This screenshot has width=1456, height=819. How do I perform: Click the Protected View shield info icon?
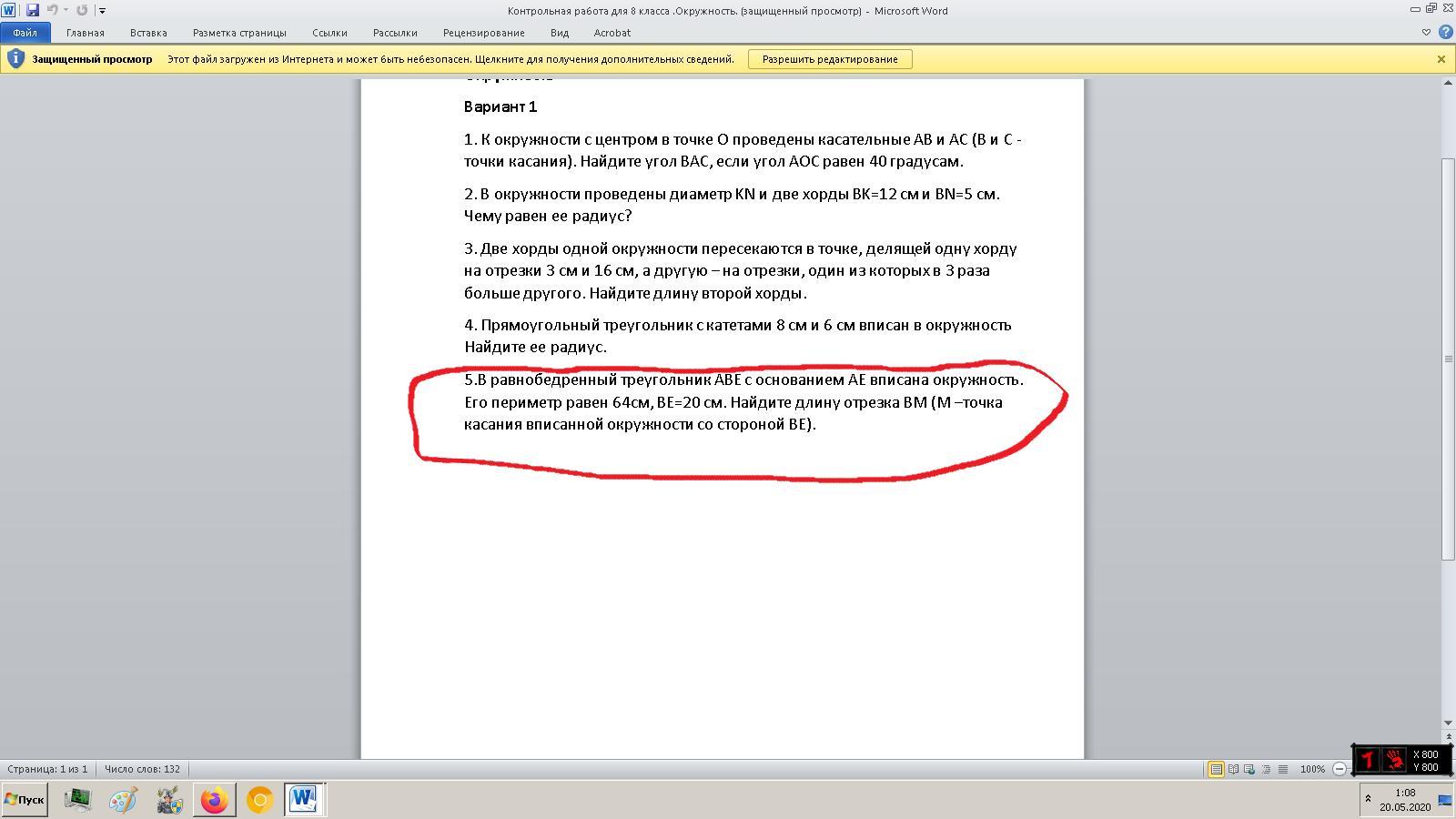[x=15, y=59]
